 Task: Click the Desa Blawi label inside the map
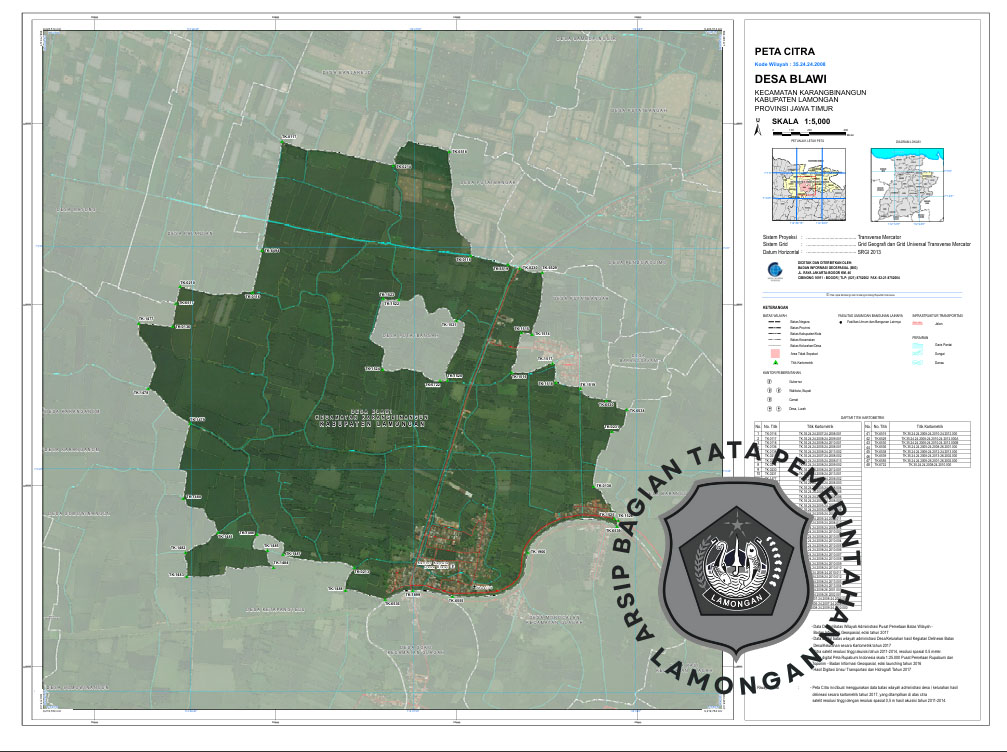point(371,412)
